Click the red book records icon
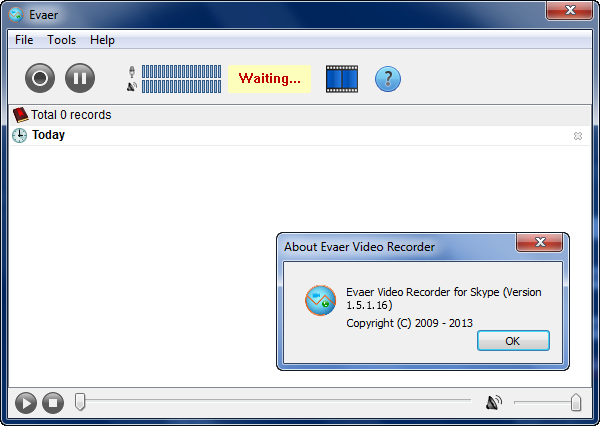 (x=20, y=114)
